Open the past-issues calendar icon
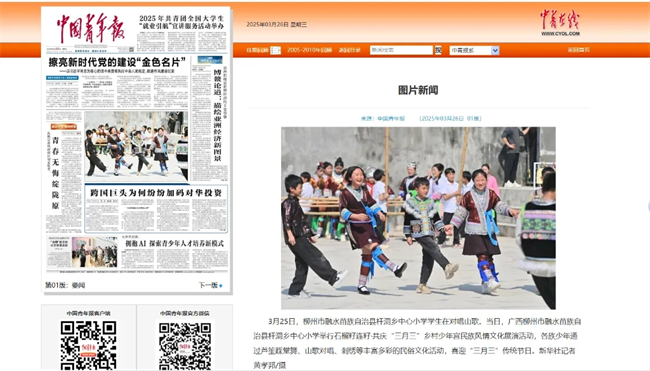Image resolution: width=650 pixels, height=371 pixels. tap(275, 50)
